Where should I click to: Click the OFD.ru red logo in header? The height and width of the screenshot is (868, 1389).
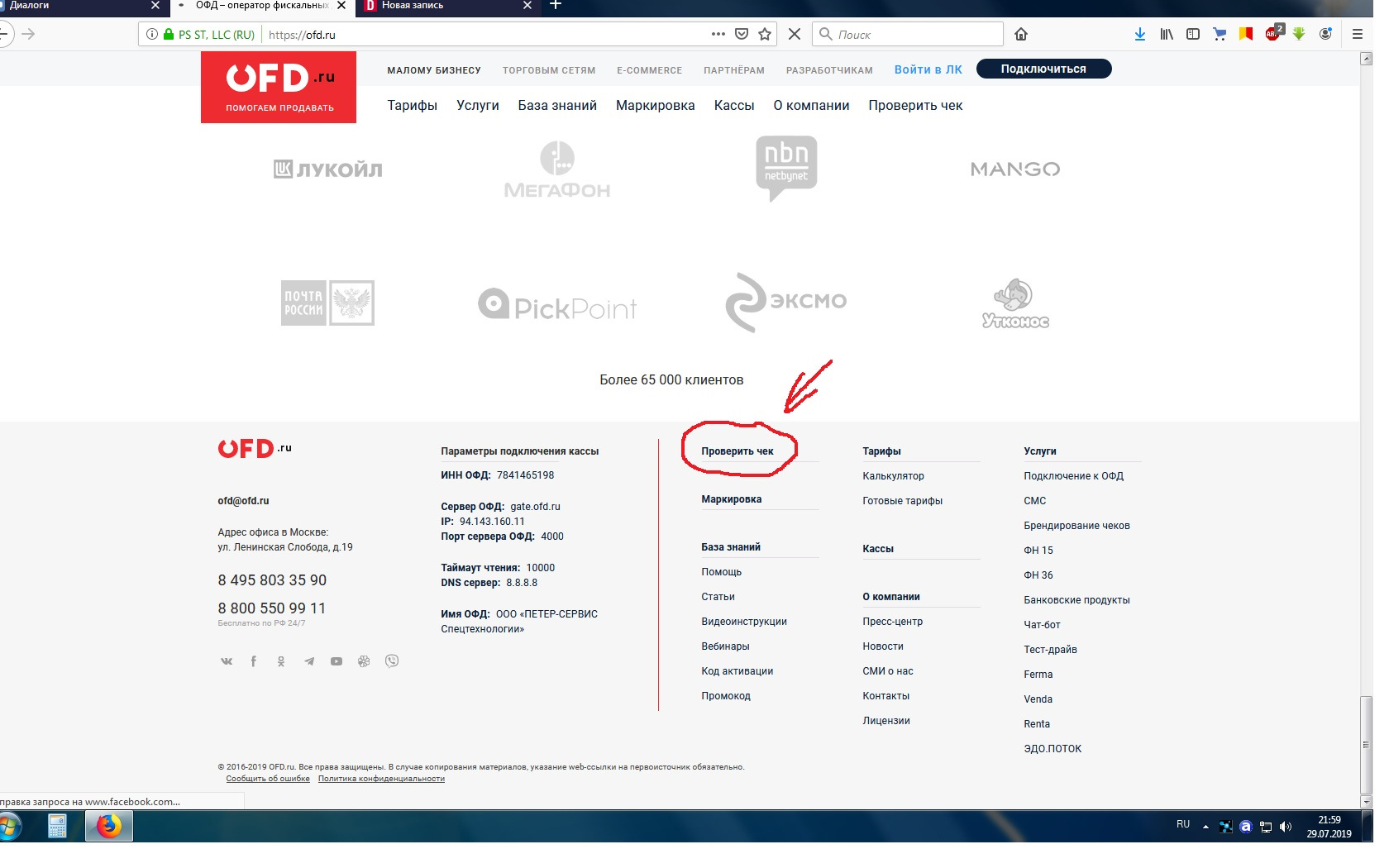pyautogui.click(x=279, y=87)
